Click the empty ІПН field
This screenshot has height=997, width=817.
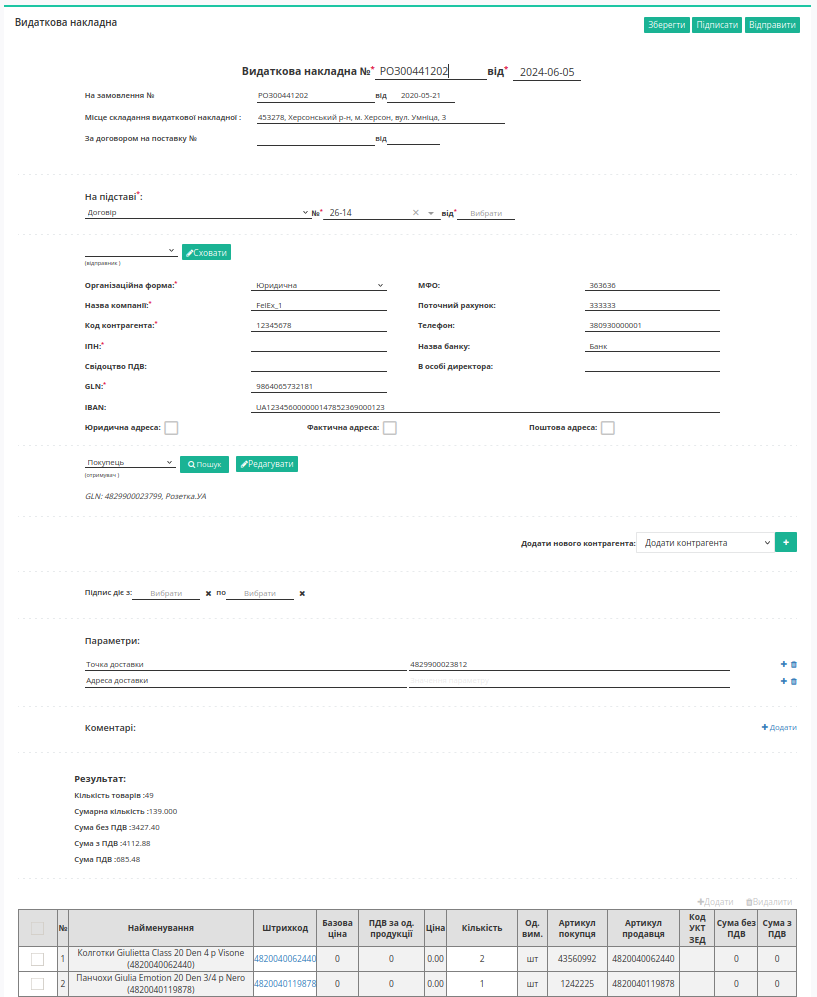(x=319, y=345)
